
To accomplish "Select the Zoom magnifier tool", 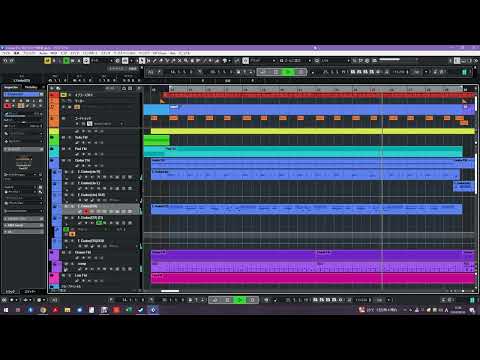I will click(x=186, y=61).
